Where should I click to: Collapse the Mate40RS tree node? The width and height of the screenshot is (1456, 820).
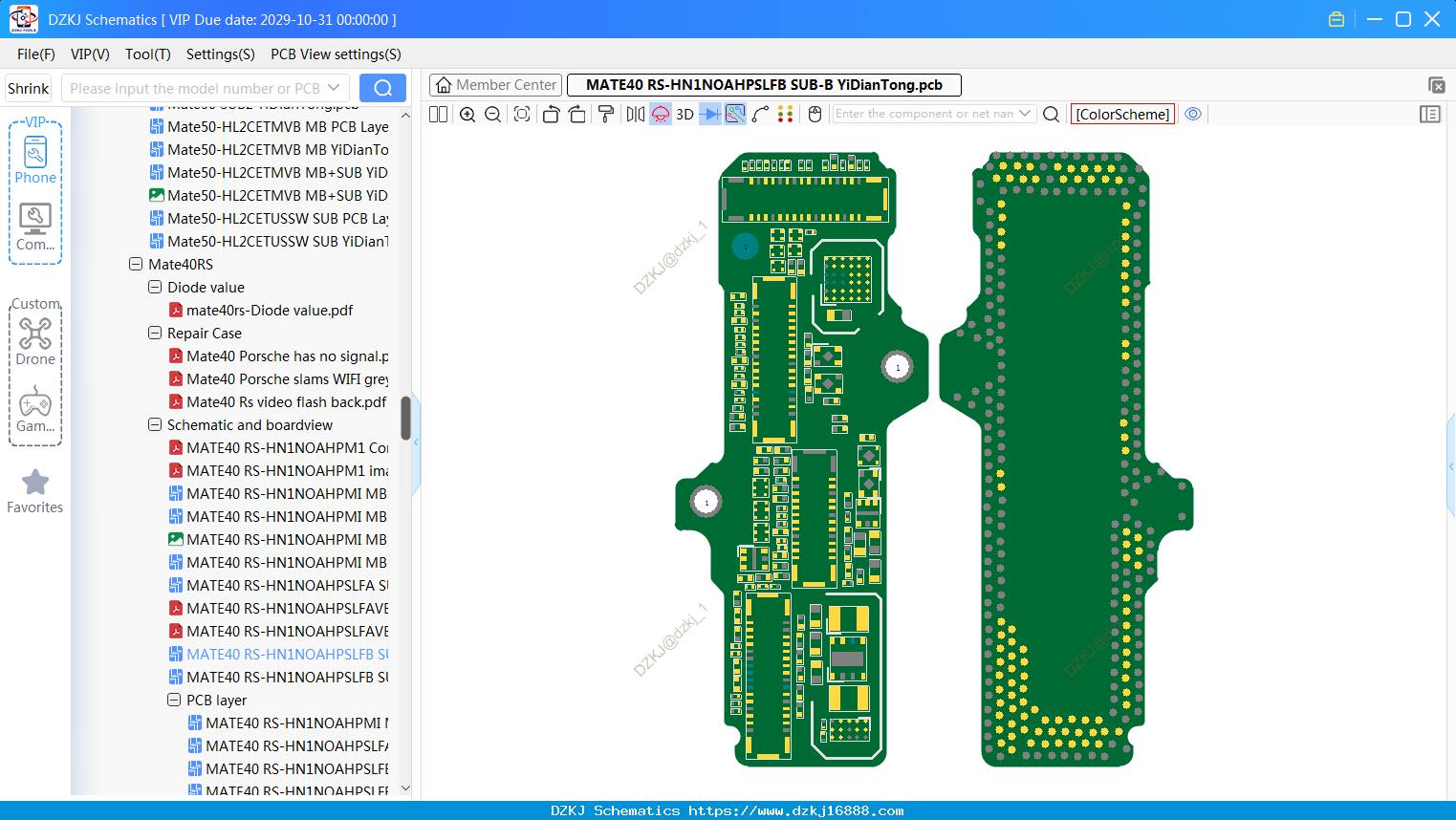tap(136, 264)
